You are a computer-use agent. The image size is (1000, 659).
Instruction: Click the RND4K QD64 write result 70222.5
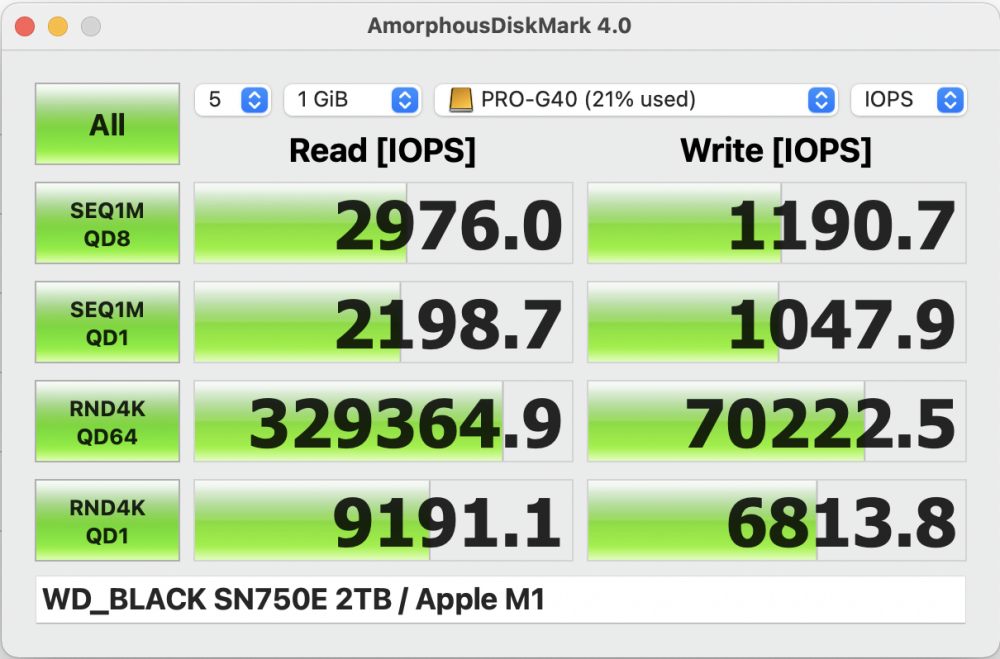pyautogui.click(x=777, y=421)
